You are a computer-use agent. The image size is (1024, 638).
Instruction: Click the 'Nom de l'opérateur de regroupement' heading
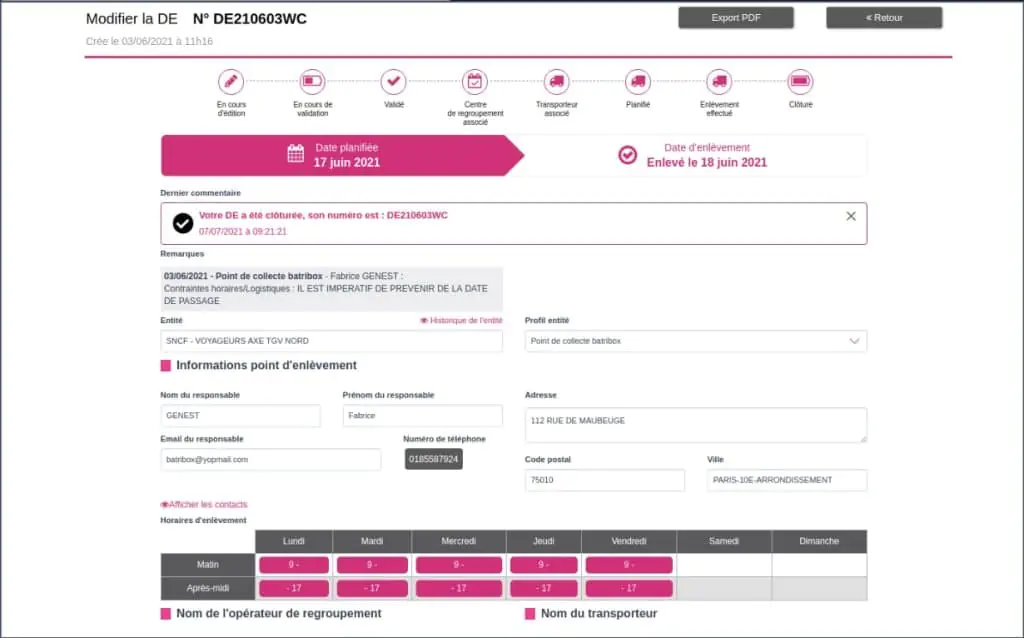coord(279,614)
